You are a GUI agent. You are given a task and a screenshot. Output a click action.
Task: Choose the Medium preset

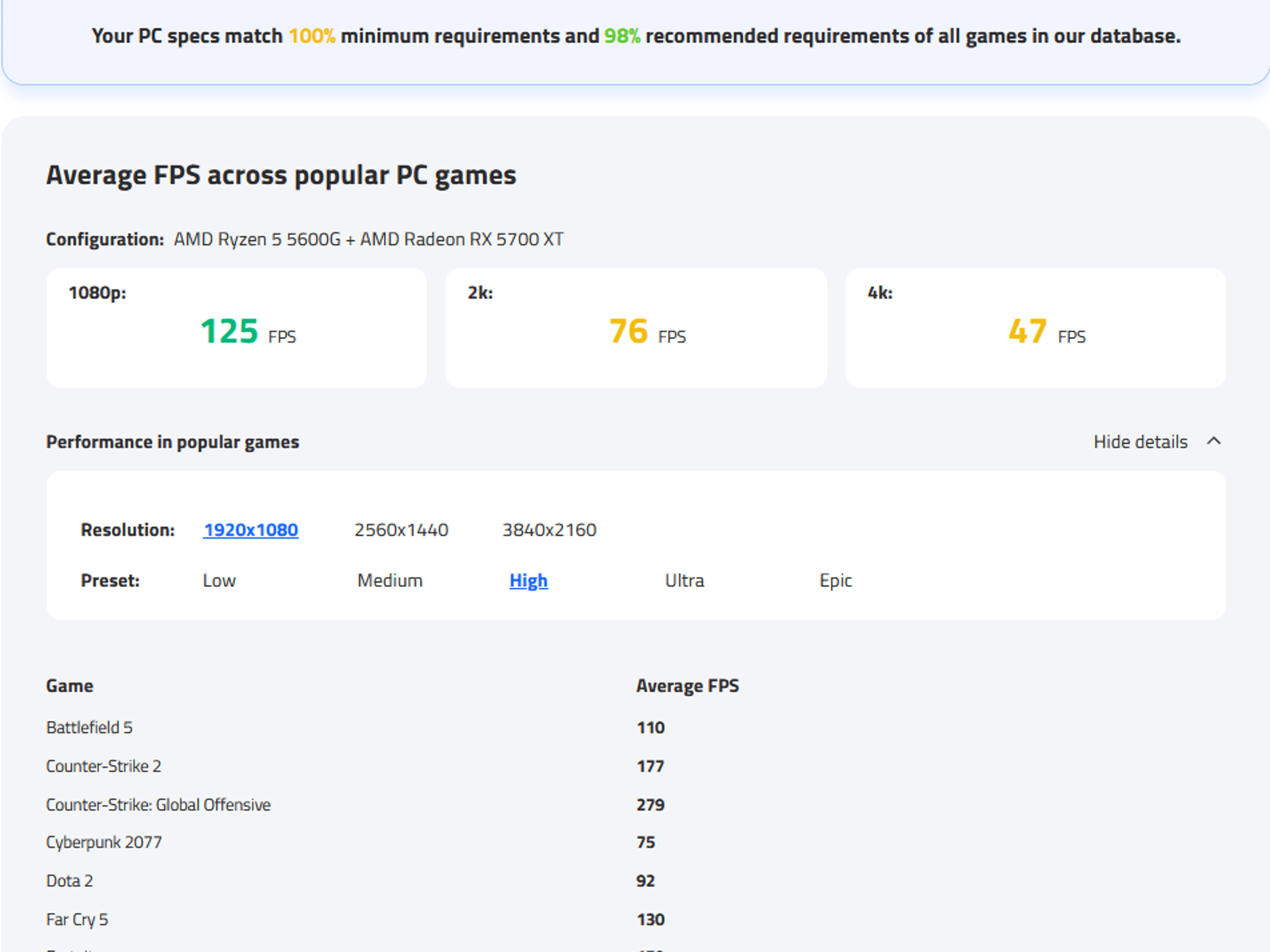[x=390, y=581]
